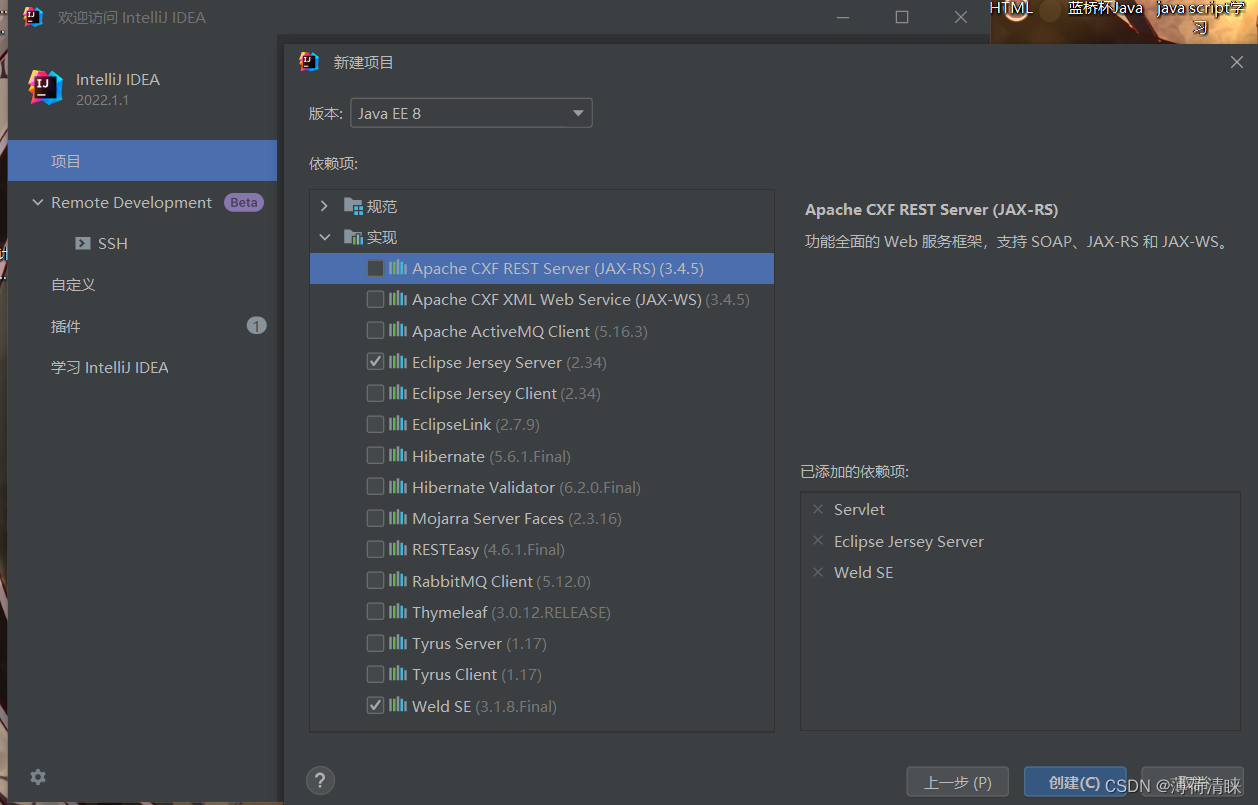
Task: Click the folder icon next to 实现
Action: [353, 237]
